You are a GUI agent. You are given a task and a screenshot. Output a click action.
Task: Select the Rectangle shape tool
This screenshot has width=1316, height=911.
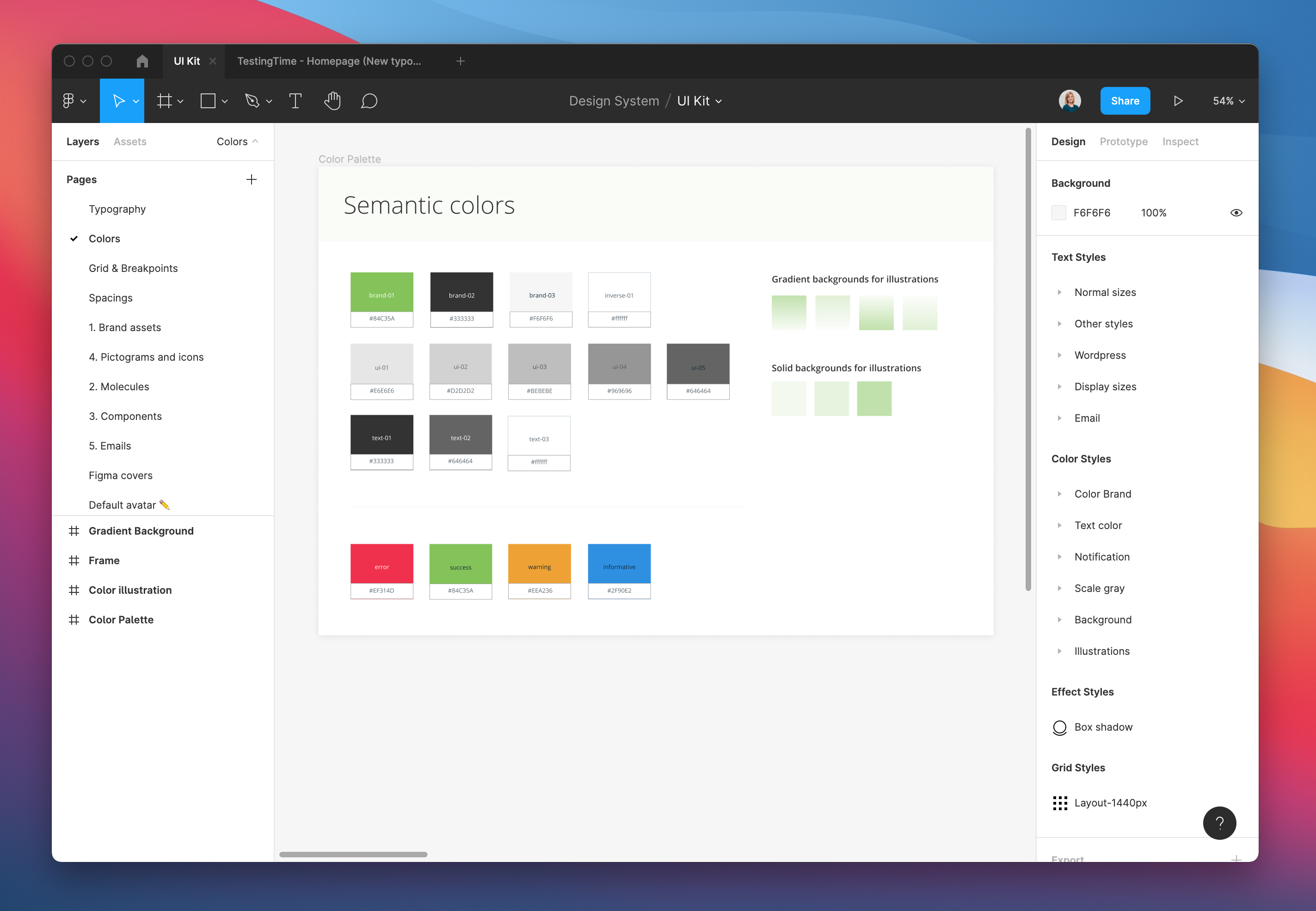click(x=208, y=101)
